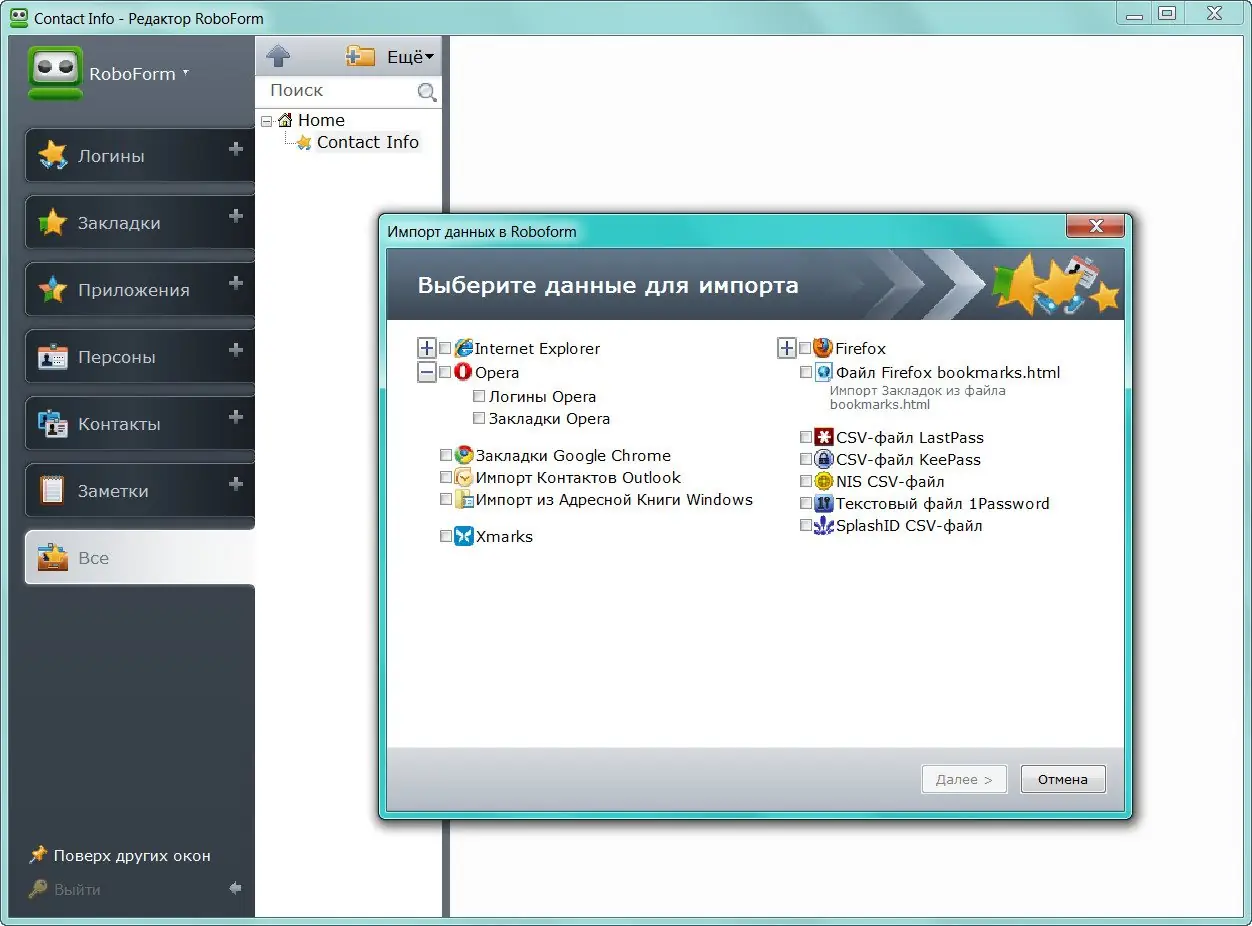This screenshot has width=1252, height=926.
Task: Open the RoboForm main menu dropdown
Action: [139, 73]
